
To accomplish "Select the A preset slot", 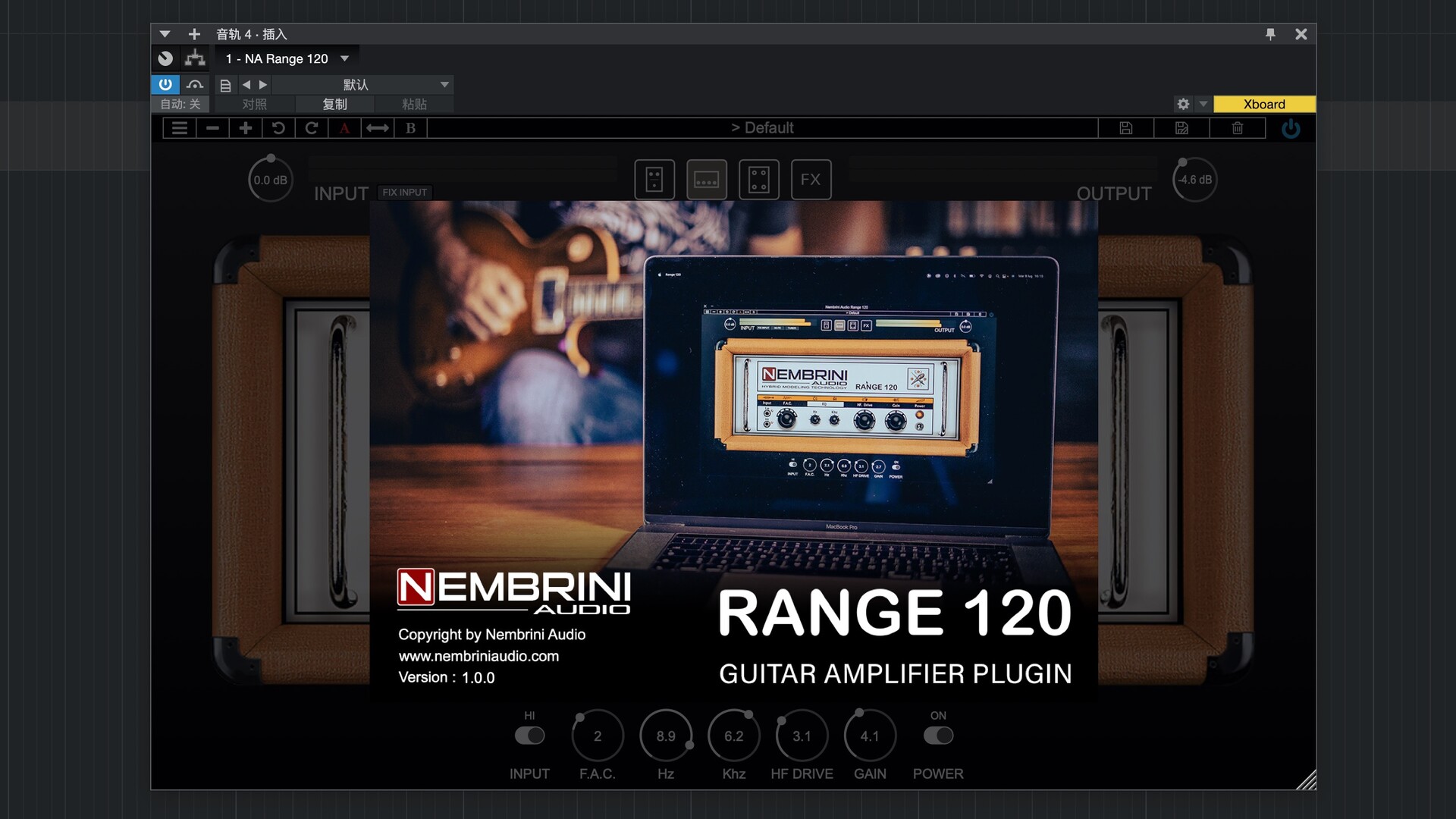I will coord(344,128).
